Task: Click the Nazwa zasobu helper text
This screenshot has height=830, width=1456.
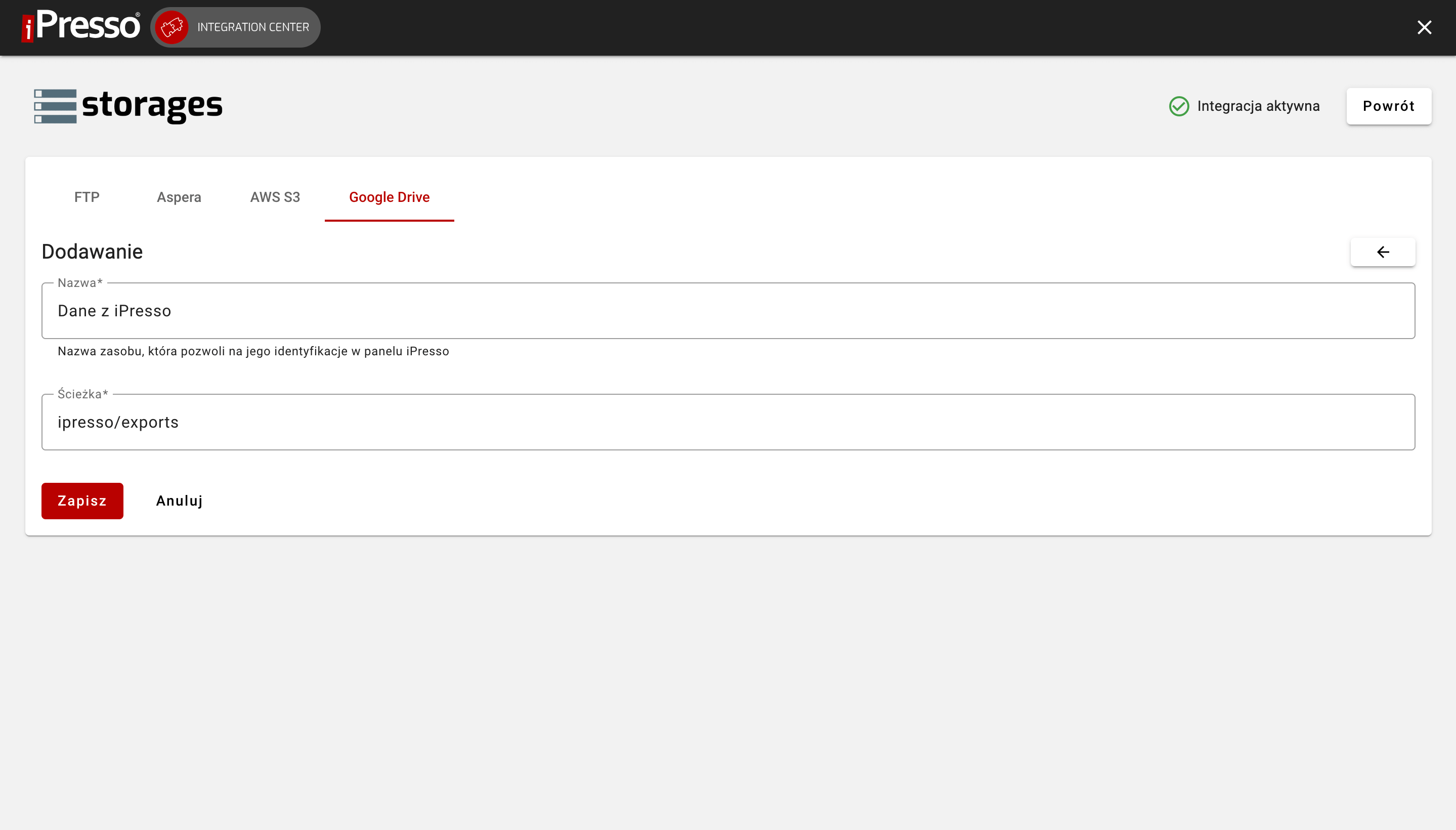Action: 253,351
